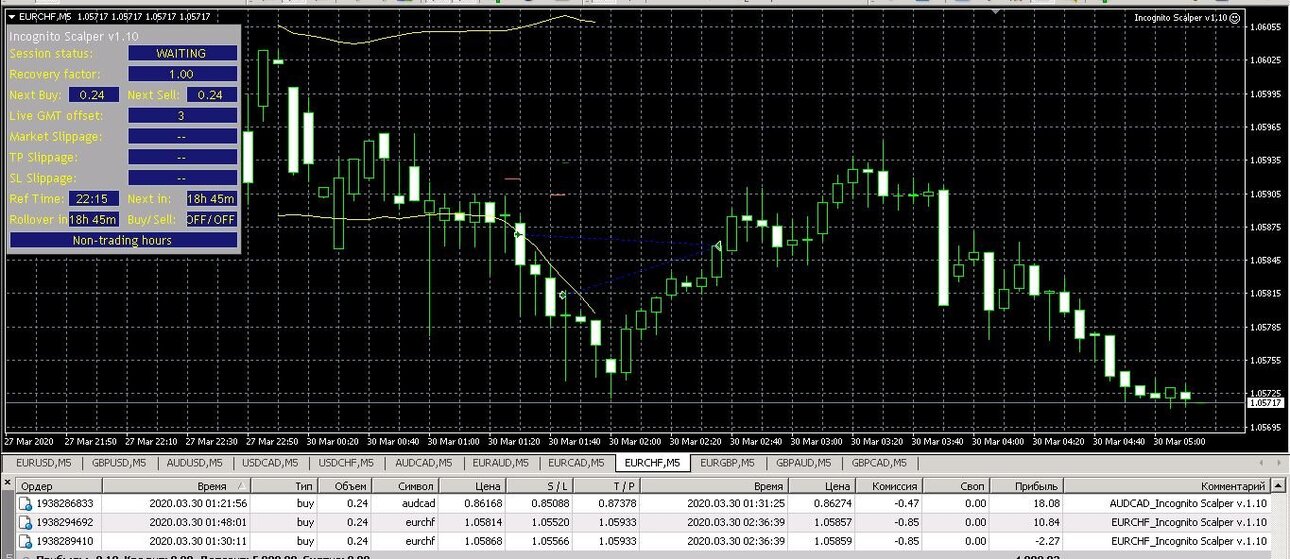Click the right scroll arrow of chart tabs

click(x=1278, y=463)
